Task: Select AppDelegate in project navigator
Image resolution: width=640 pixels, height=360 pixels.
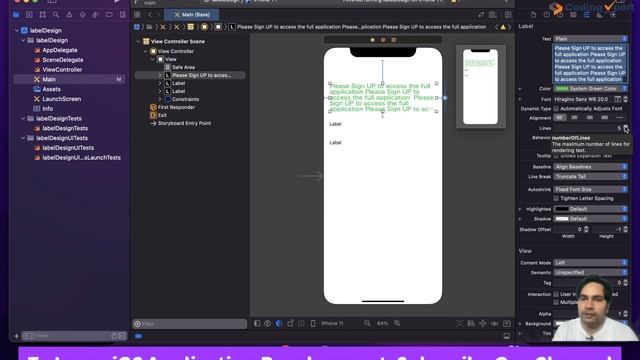Action: [x=60, y=50]
